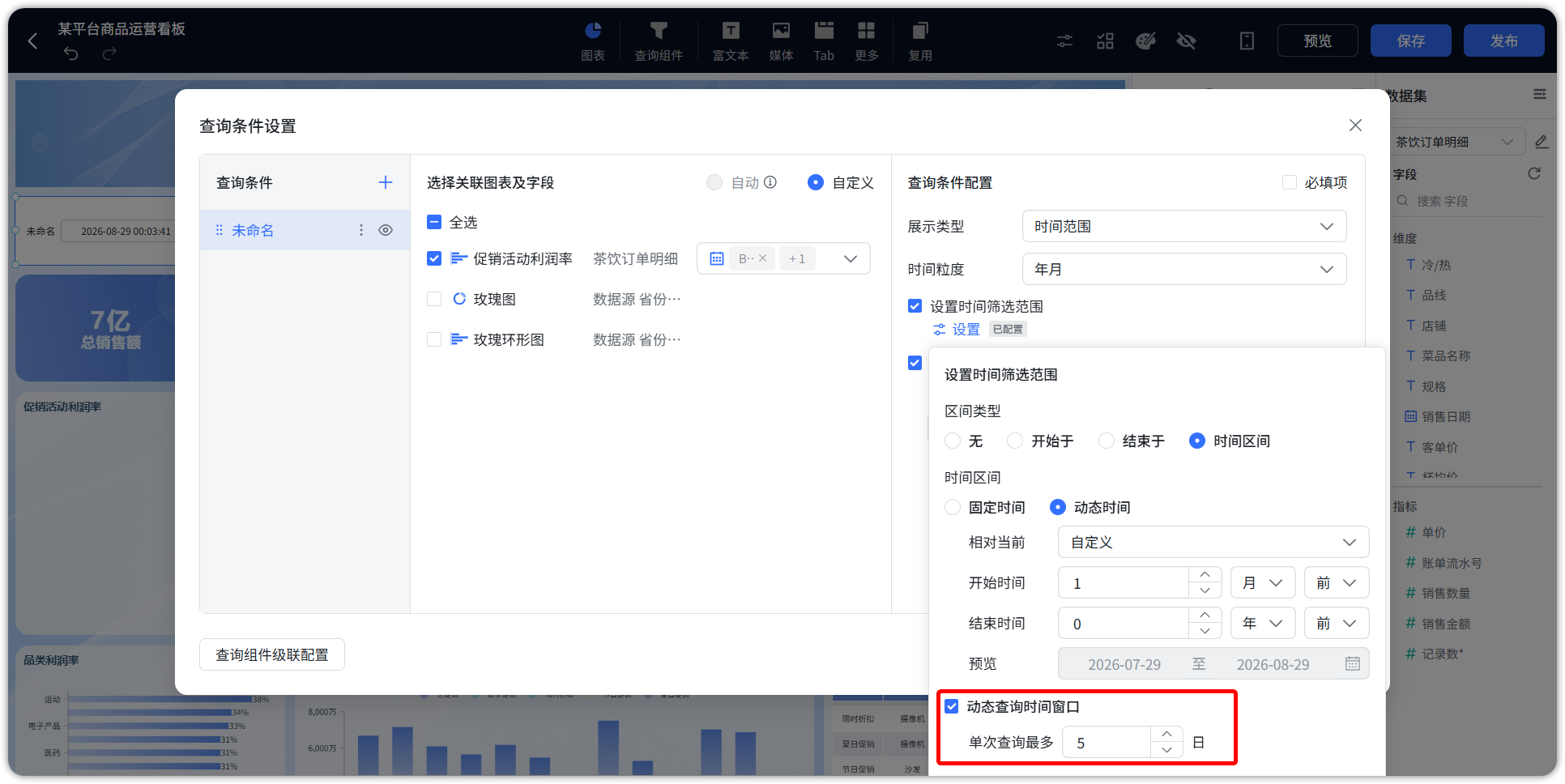Screen dimensions: 1565x784
Task: Select the 未命名 query condition
Action: [x=305, y=230]
